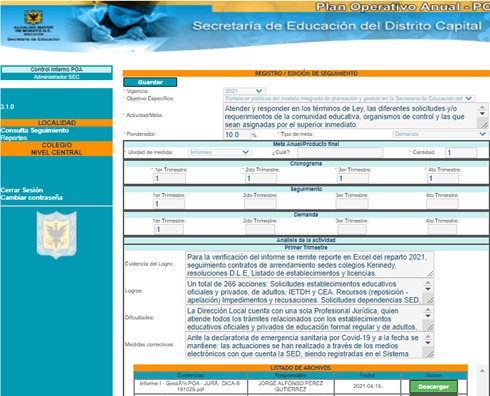Click the file list scrollbar up arrow
Image resolution: width=490 pixels, height=396 pixels.
tap(482, 371)
